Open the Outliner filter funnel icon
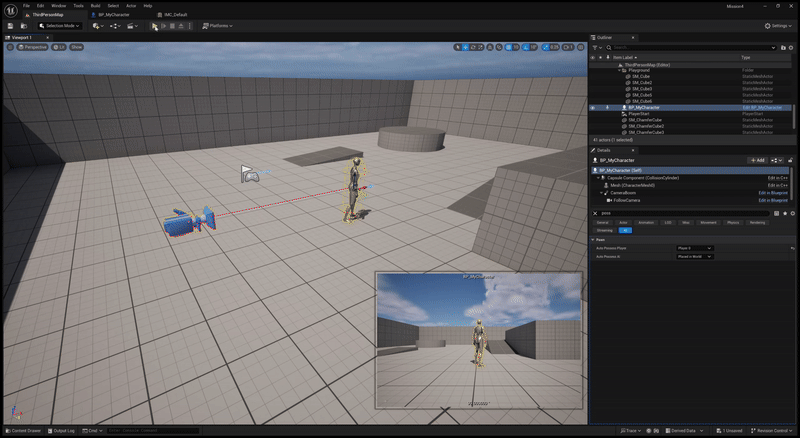800x438 pixels. 596,47
